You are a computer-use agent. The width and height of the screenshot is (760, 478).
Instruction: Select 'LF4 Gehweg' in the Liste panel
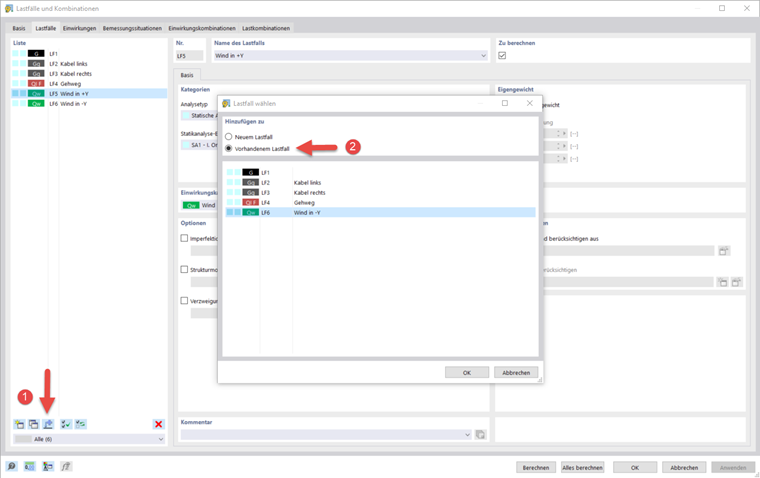tap(89, 83)
